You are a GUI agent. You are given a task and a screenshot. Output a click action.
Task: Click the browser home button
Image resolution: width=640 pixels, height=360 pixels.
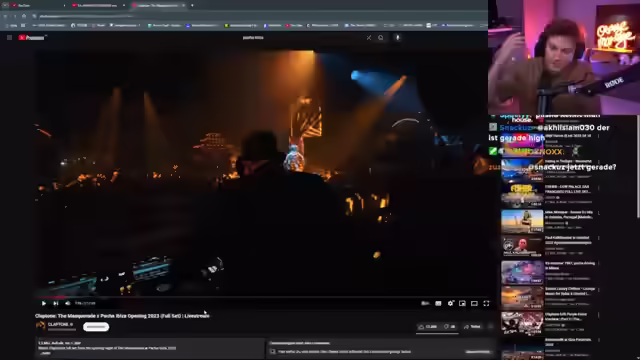tap(24, 16)
